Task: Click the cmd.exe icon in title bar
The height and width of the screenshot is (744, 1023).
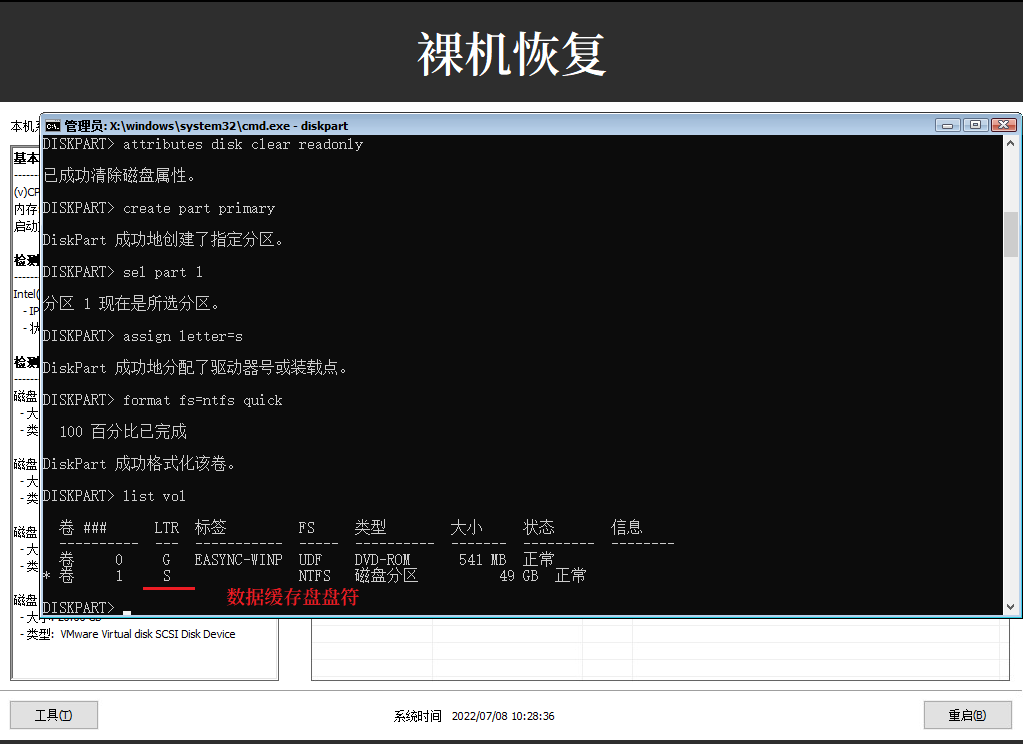Action: coord(53,126)
